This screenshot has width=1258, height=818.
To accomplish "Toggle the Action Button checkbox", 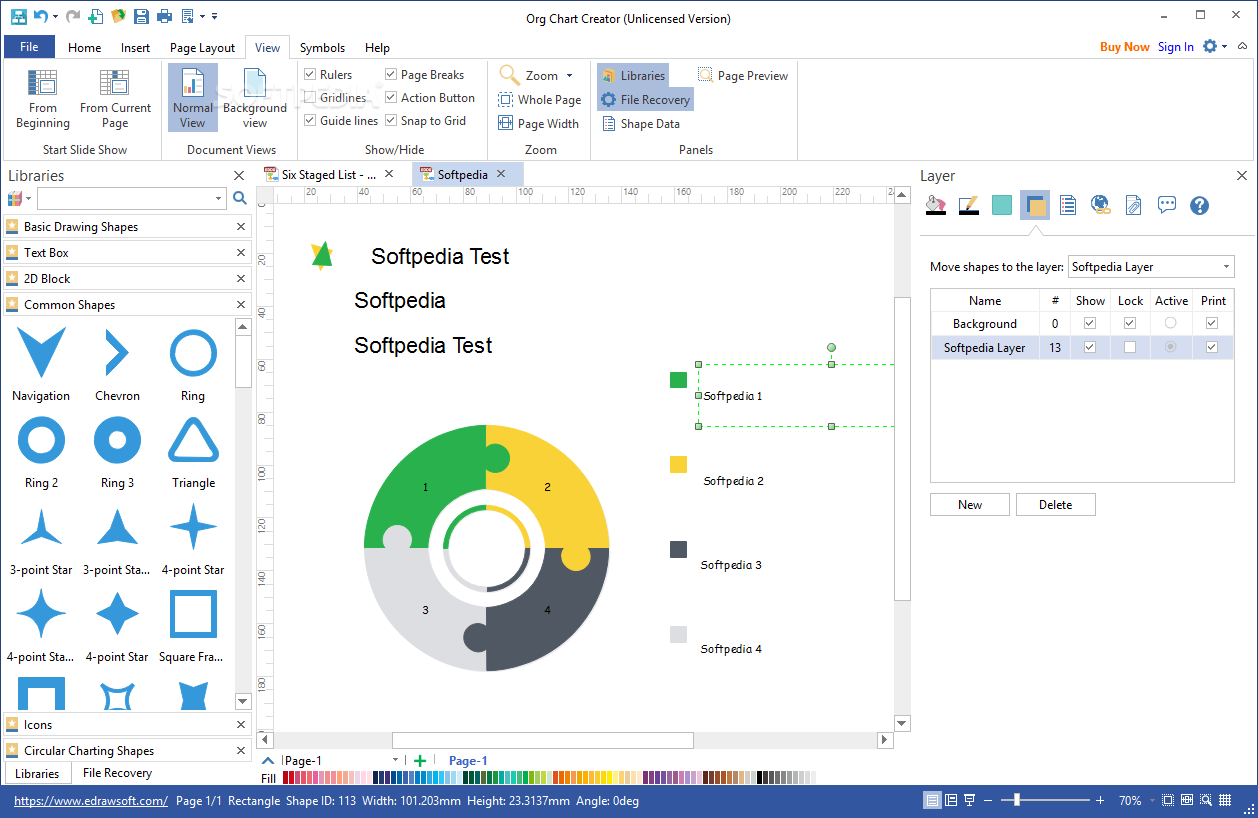I will 391,98.
